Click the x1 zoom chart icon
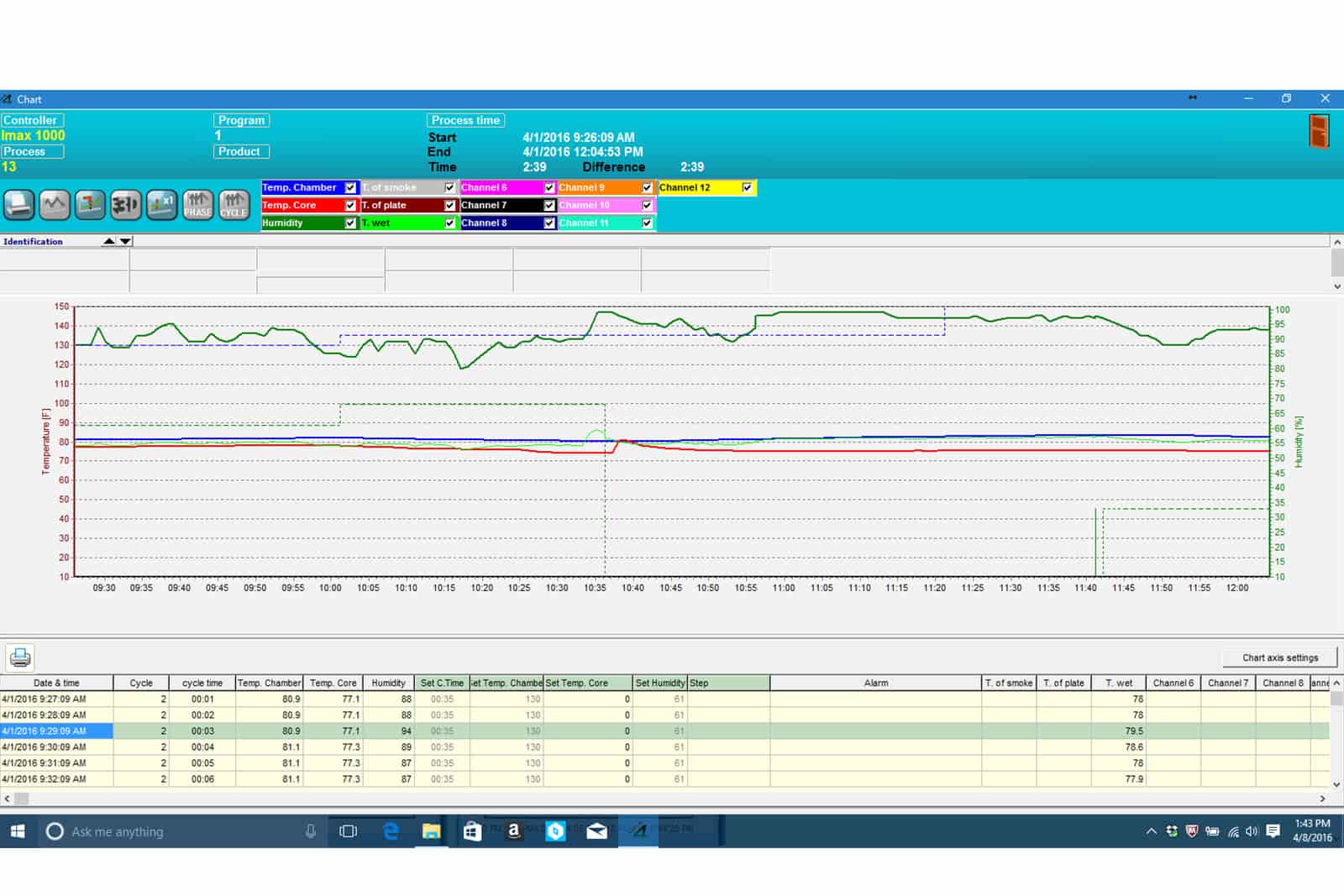Viewport: 1344px width, 896px height. coord(161,204)
